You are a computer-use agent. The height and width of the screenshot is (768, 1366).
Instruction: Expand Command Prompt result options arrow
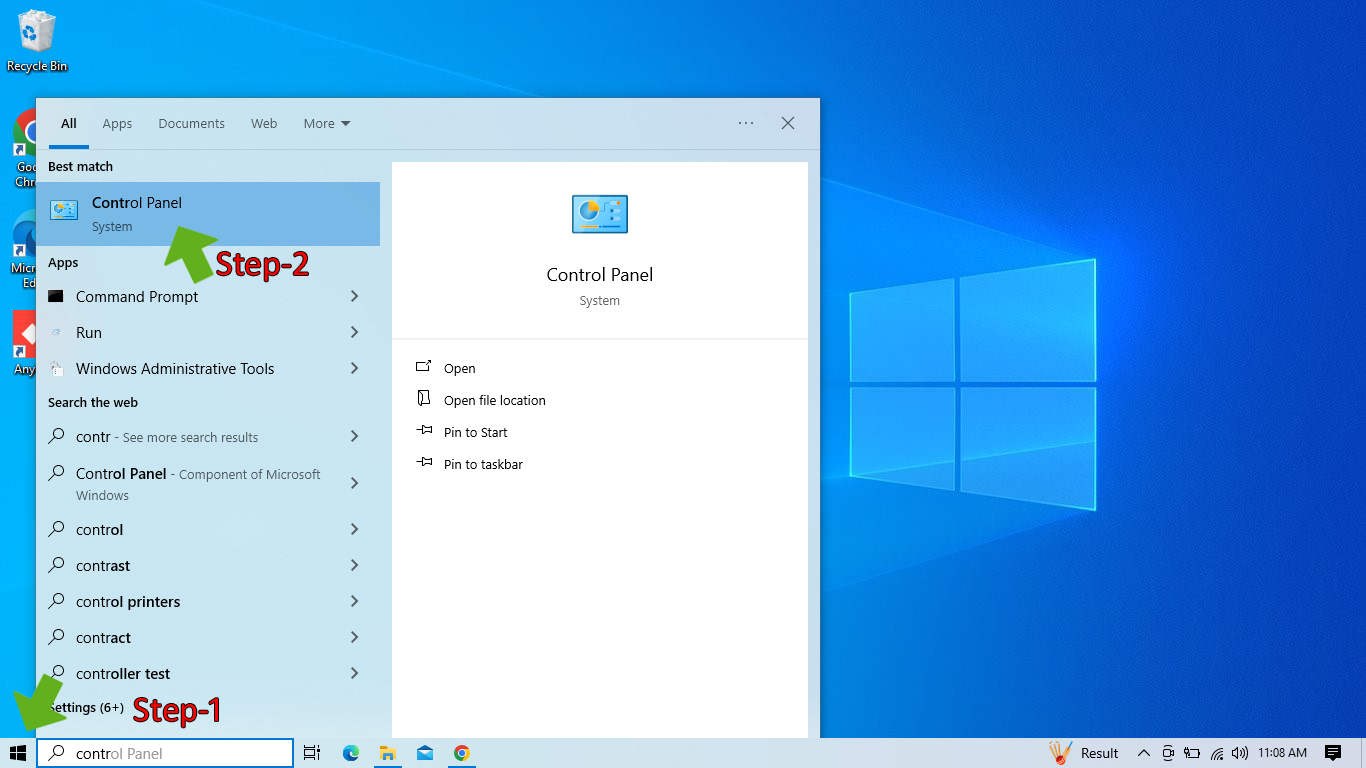point(355,297)
